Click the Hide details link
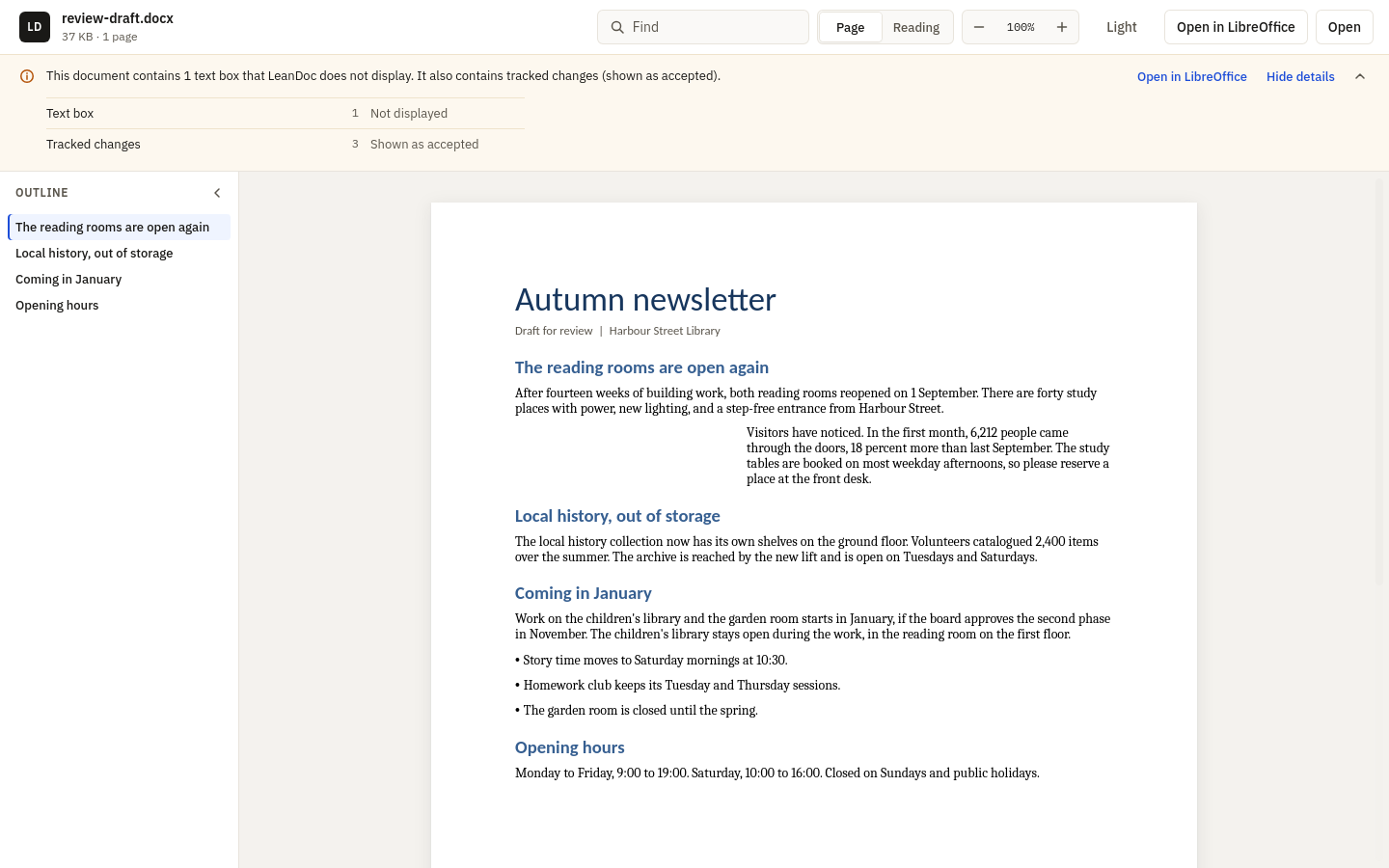Viewport: 1389px width, 868px height. point(1300,76)
